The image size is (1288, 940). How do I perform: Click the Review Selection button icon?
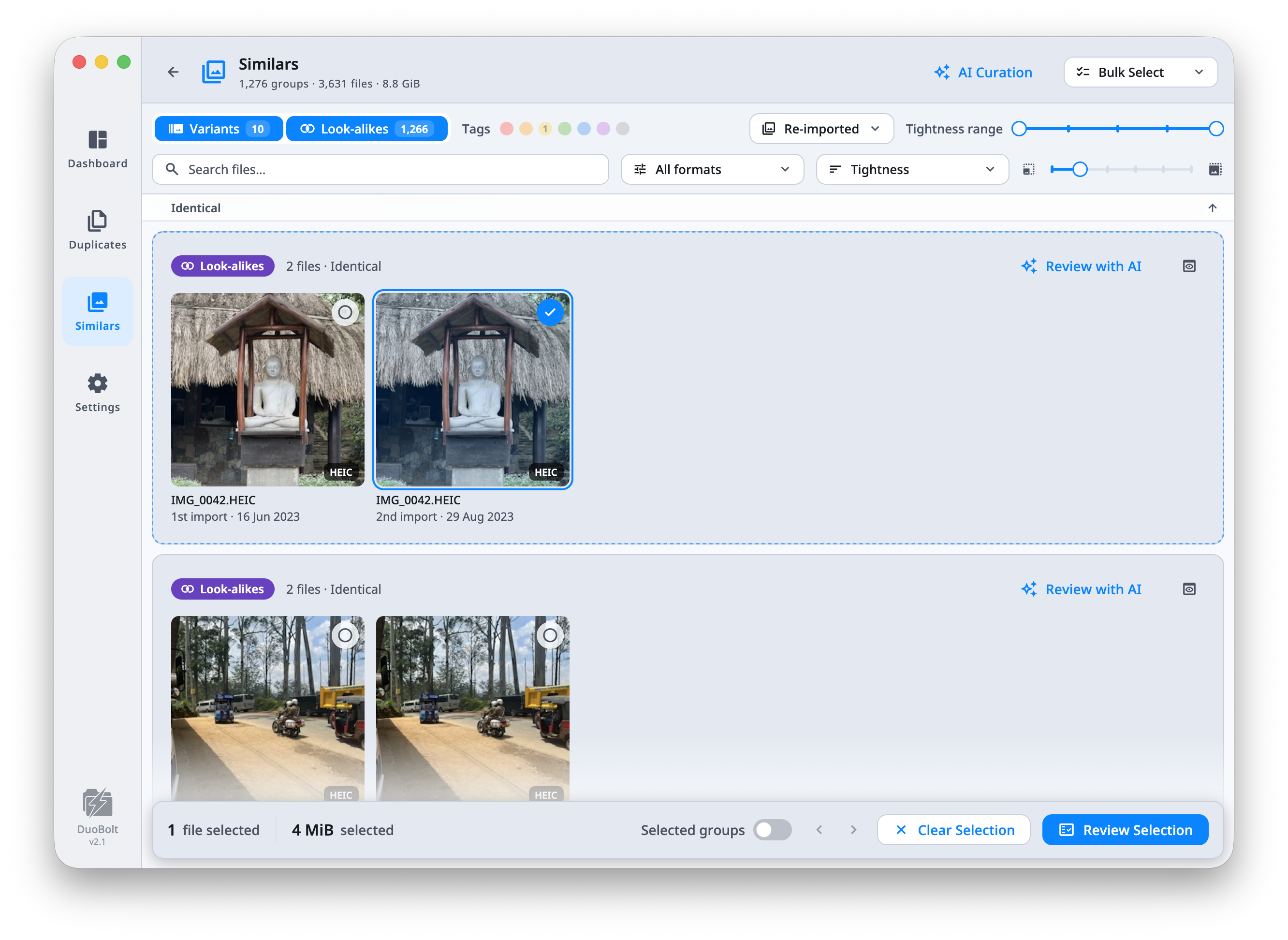(1066, 830)
